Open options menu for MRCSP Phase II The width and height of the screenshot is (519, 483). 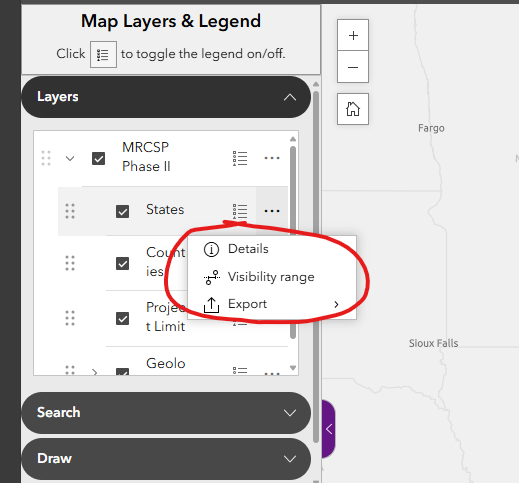(x=272, y=158)
